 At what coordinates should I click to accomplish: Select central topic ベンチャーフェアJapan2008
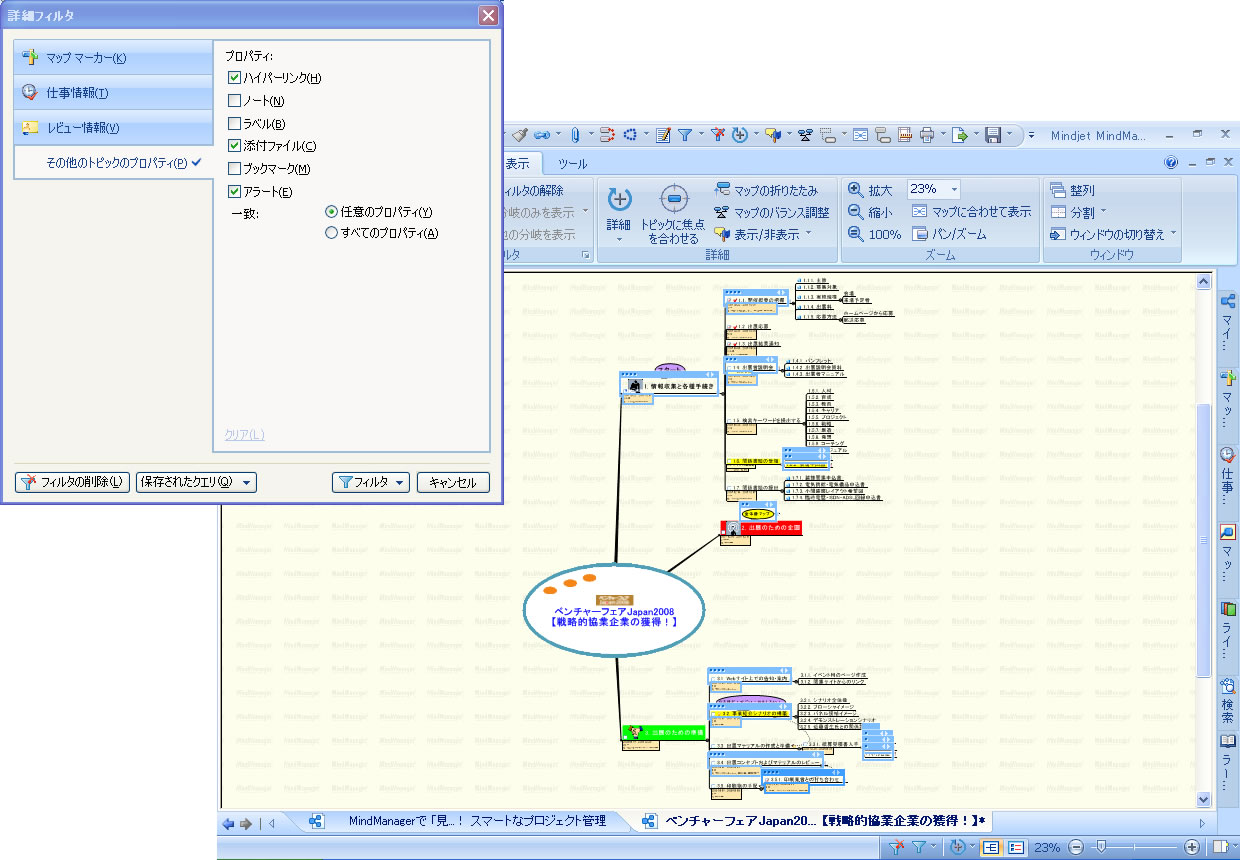point(615,610)
